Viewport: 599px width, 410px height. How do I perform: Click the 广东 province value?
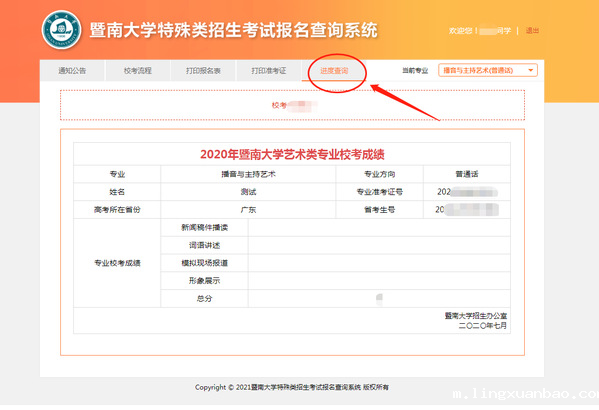click(248, 210)
